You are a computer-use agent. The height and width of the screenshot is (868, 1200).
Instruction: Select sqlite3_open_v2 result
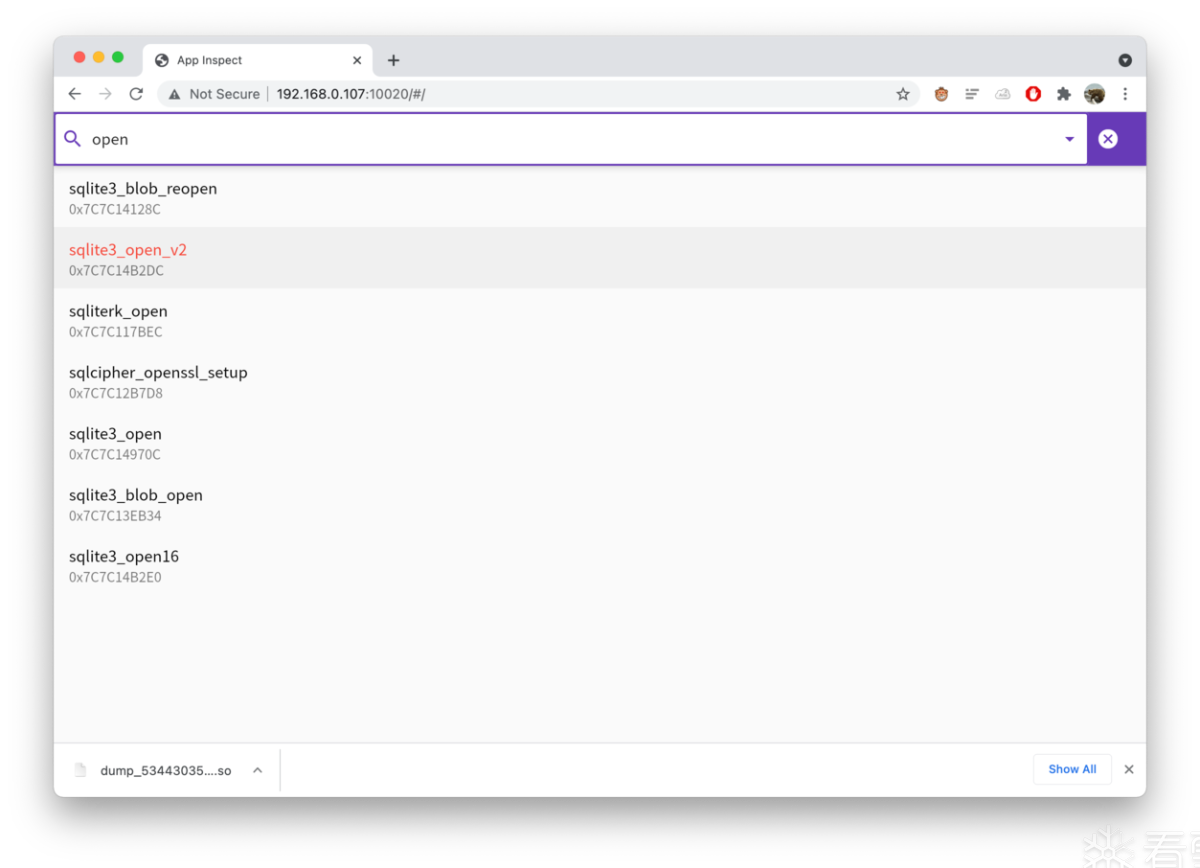[600, 258]
